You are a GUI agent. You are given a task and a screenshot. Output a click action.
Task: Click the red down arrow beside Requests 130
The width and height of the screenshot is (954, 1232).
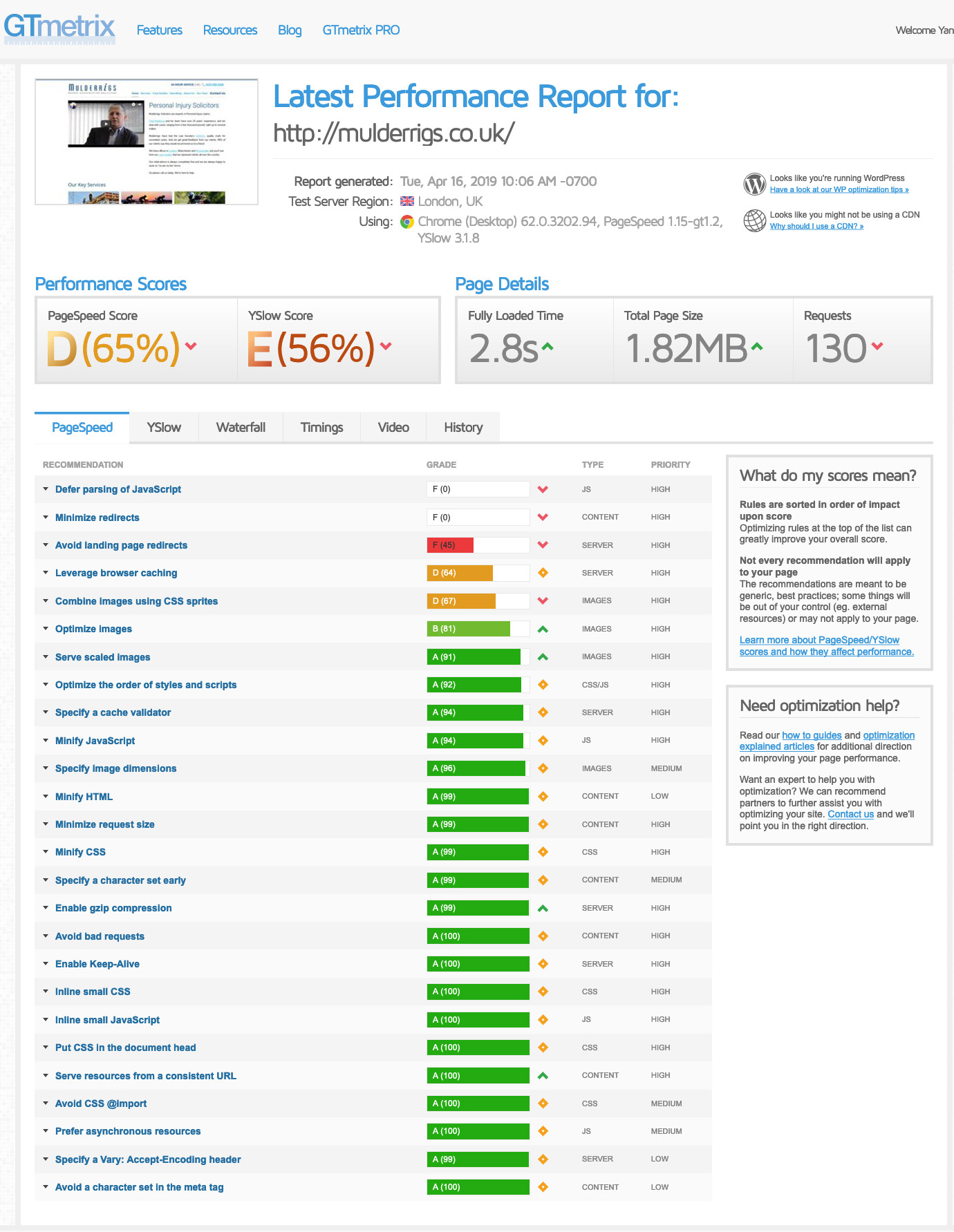pos(877,345)
